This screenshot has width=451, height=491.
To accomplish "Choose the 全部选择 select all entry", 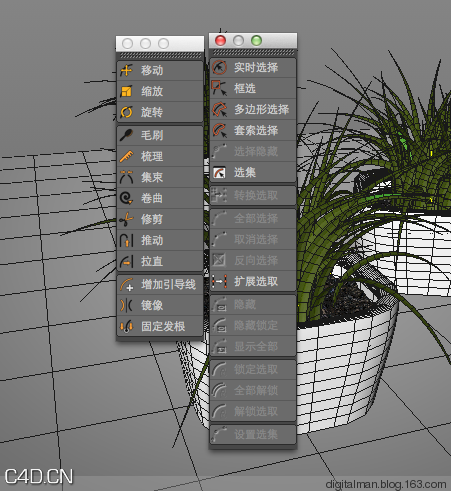I will click(253, 219).
